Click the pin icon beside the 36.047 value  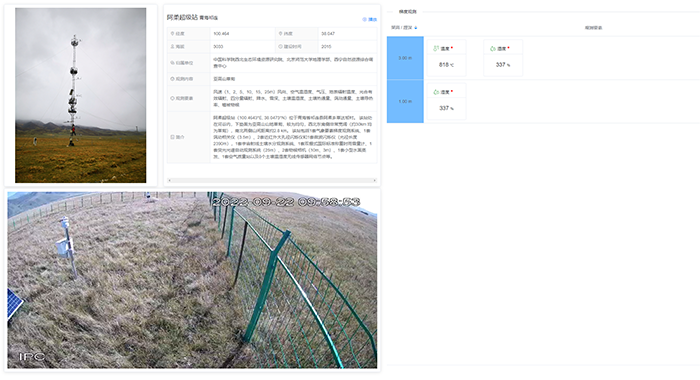point(280,33)
